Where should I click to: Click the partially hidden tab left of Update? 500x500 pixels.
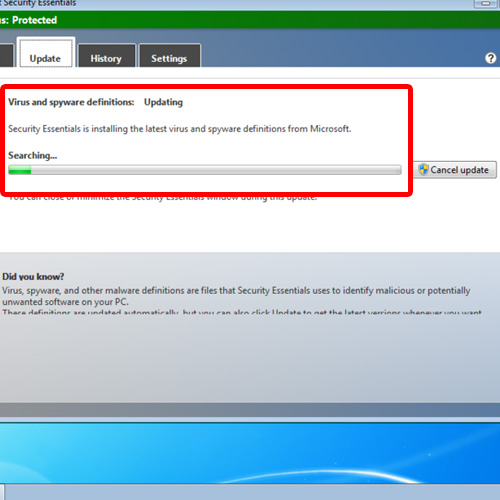click(6, 56)
